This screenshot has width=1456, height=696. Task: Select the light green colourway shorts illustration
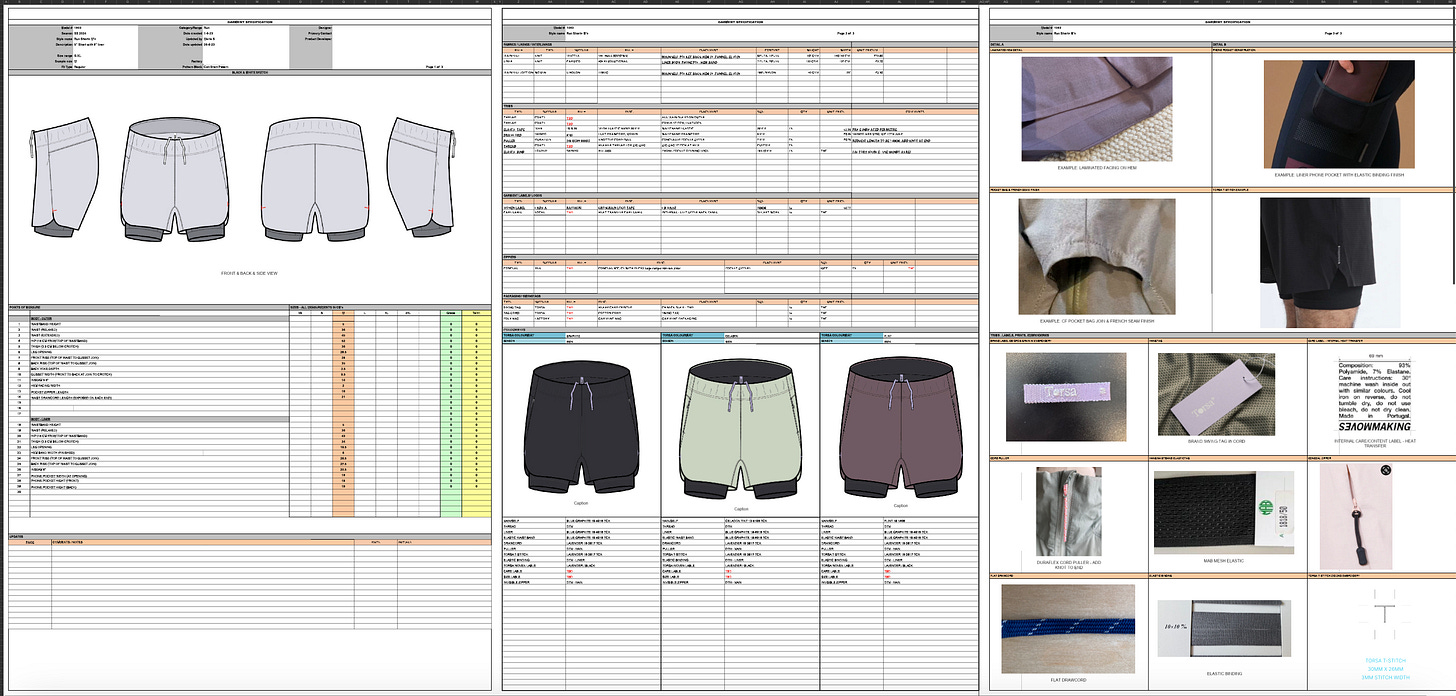click(x=738, y=430)
